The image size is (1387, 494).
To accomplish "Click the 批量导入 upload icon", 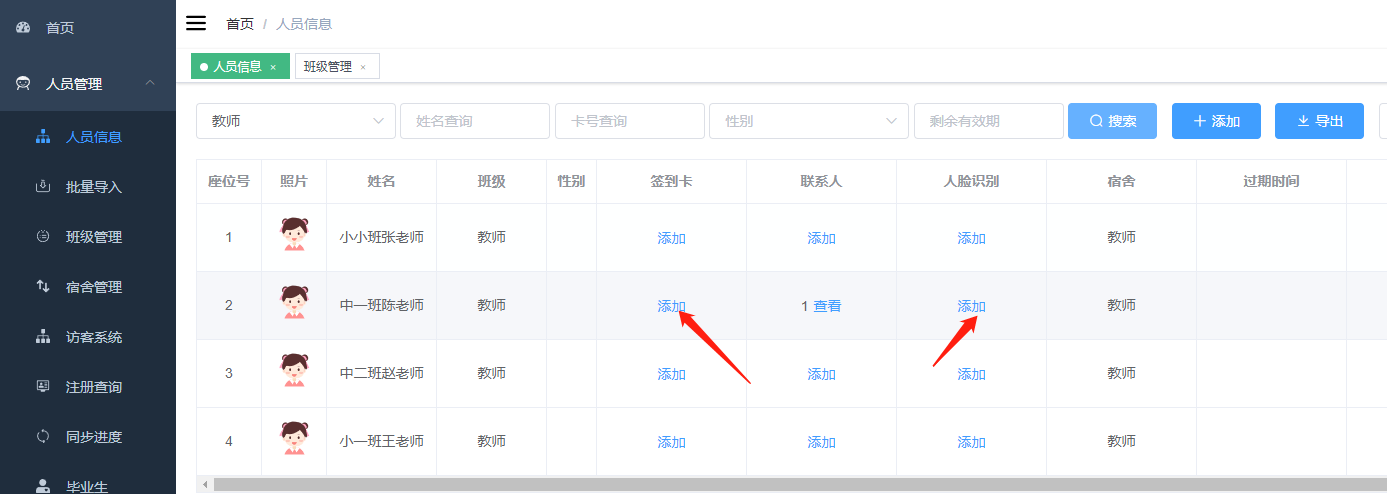I will [x=43, y=187].
